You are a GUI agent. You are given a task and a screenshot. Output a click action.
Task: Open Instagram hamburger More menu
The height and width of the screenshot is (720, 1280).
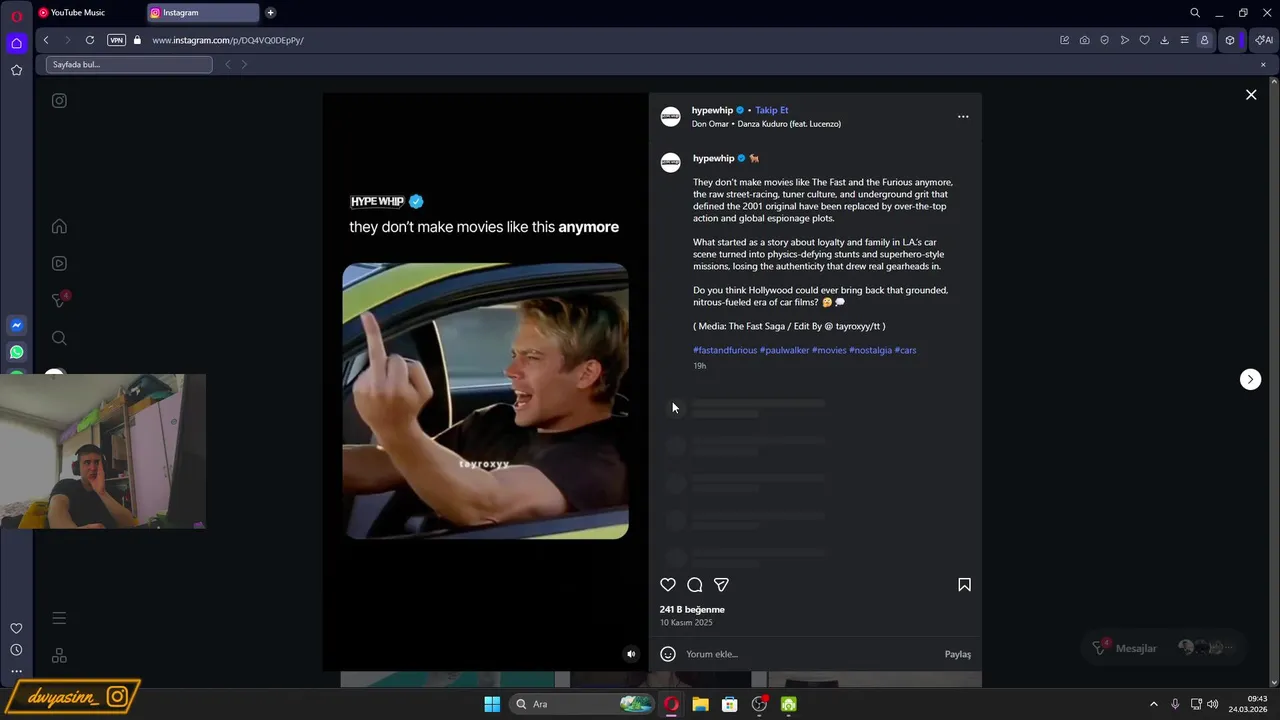[x=59, y=618]
